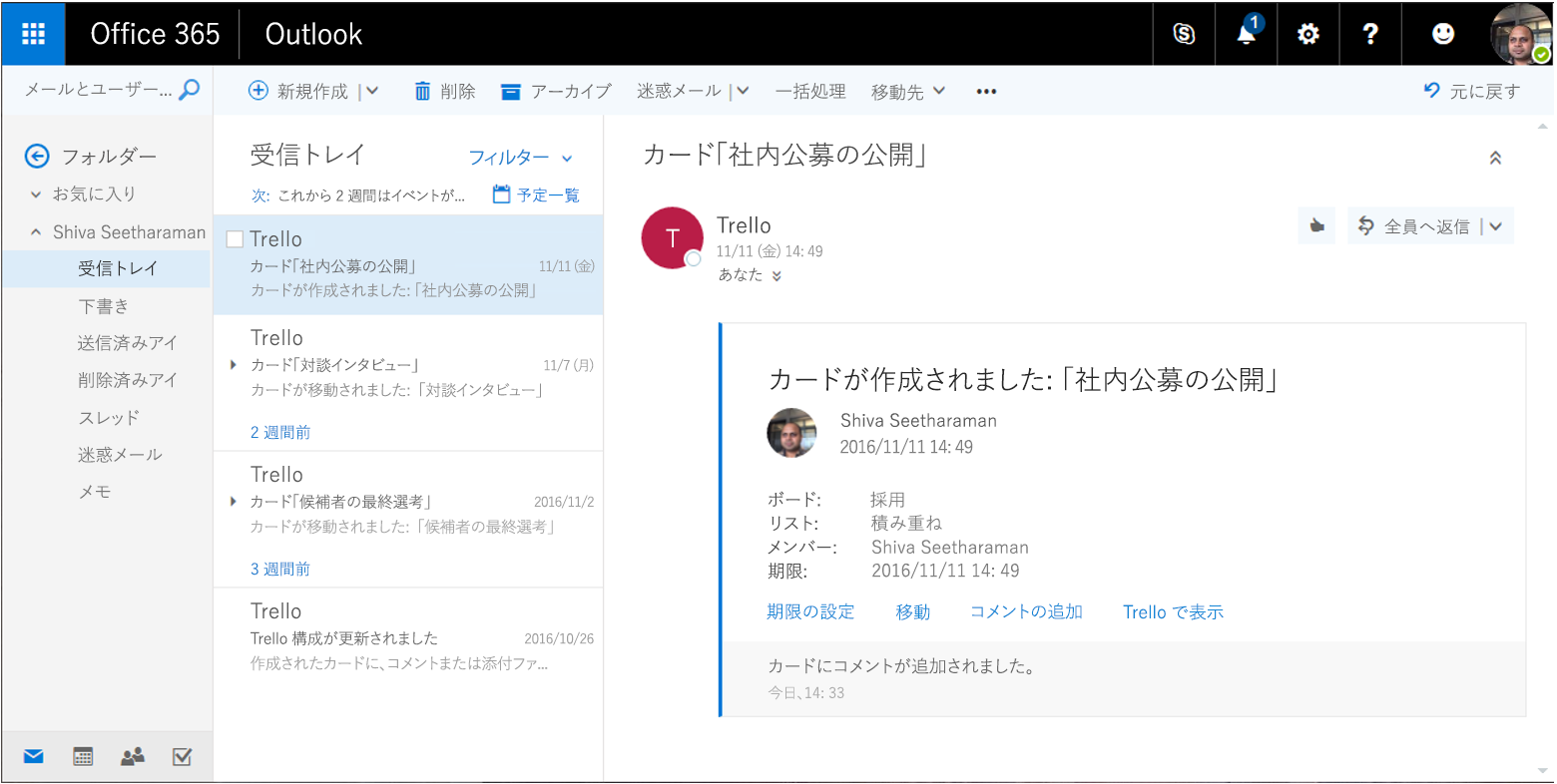Mark message as 迷惑メール
This screenshot has height=784, width=1557.
[x=679, y=91]
